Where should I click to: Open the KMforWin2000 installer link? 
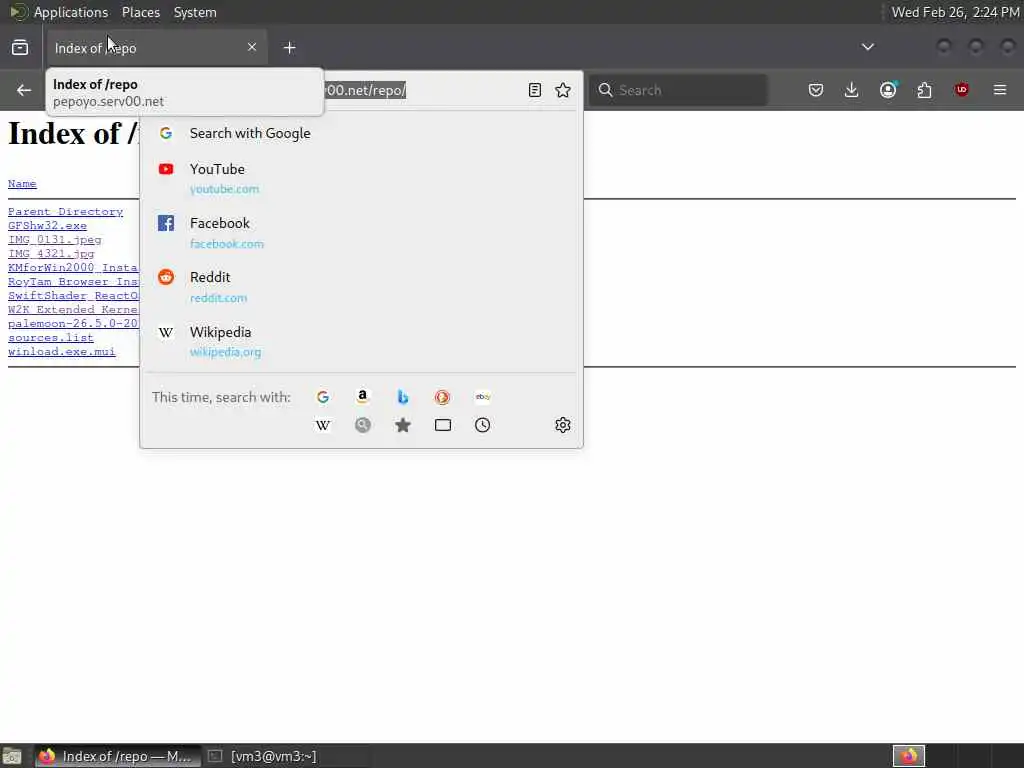[x=73, y=268]
